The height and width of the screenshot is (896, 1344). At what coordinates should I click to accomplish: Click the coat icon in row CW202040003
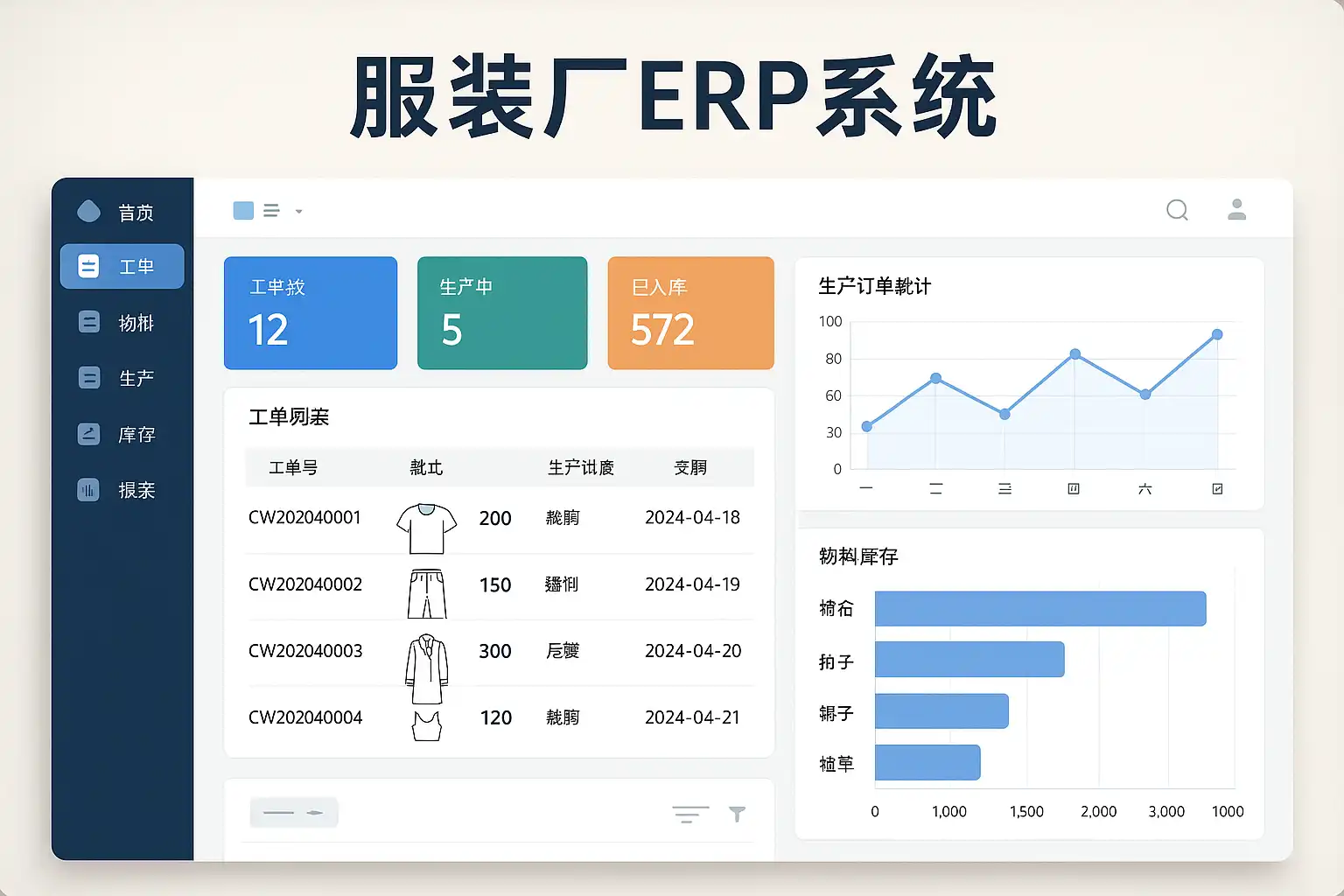427,668
